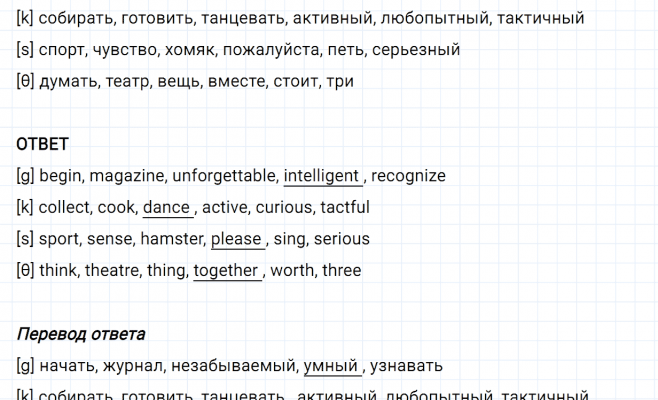The width and height of the screenshot is (658, 400).
Task: Select the word "serious"
Action: point(340,239)
